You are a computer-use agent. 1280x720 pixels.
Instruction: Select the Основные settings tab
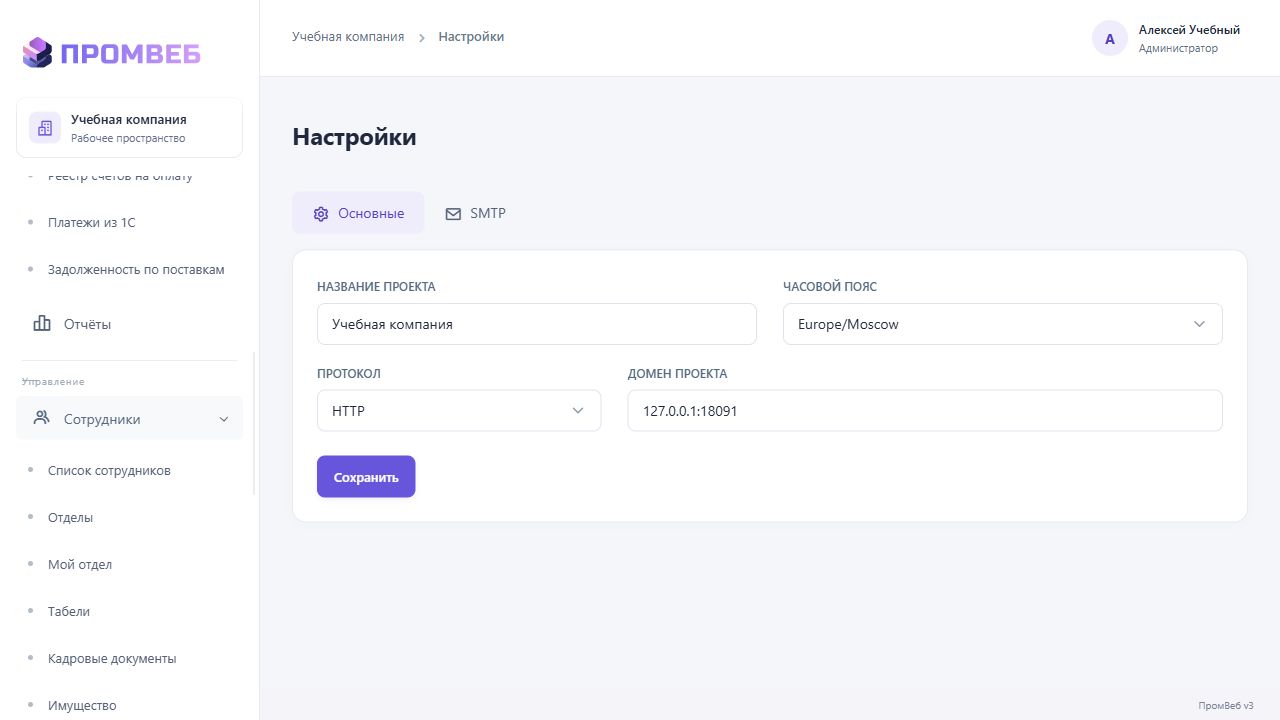click(358, 213)
